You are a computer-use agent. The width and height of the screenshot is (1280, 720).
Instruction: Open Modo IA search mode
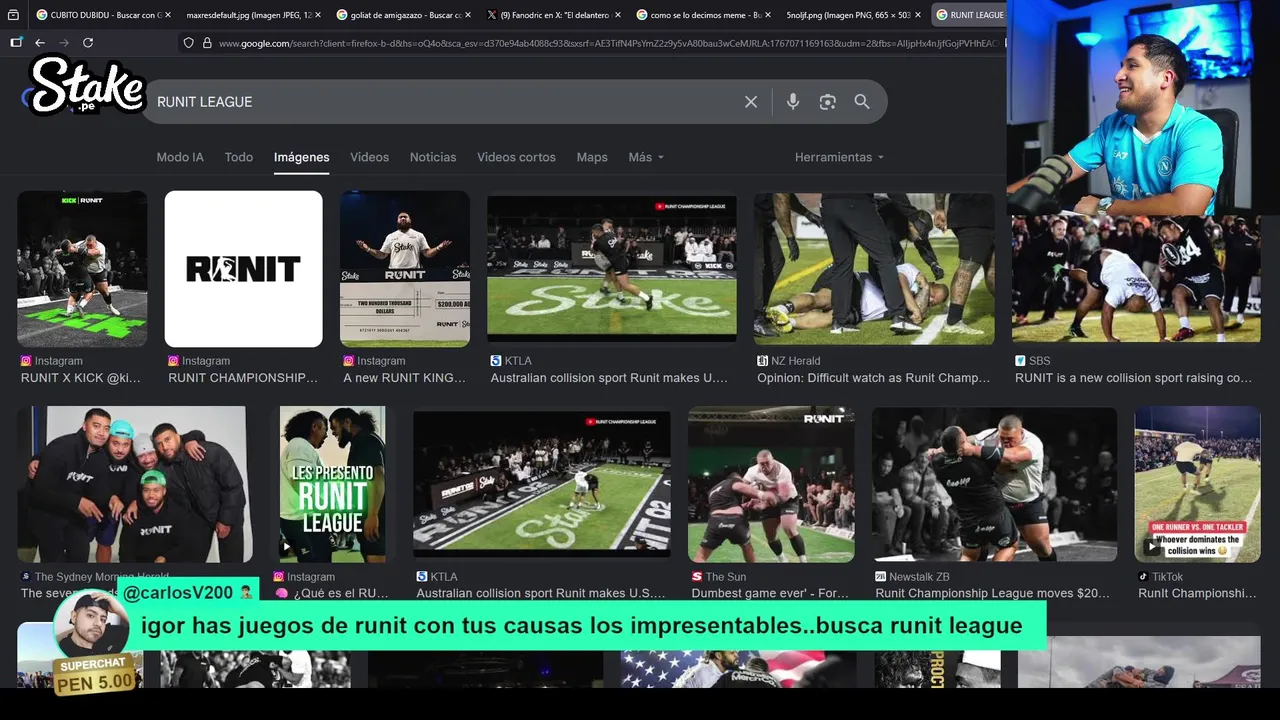pos(180,157)
